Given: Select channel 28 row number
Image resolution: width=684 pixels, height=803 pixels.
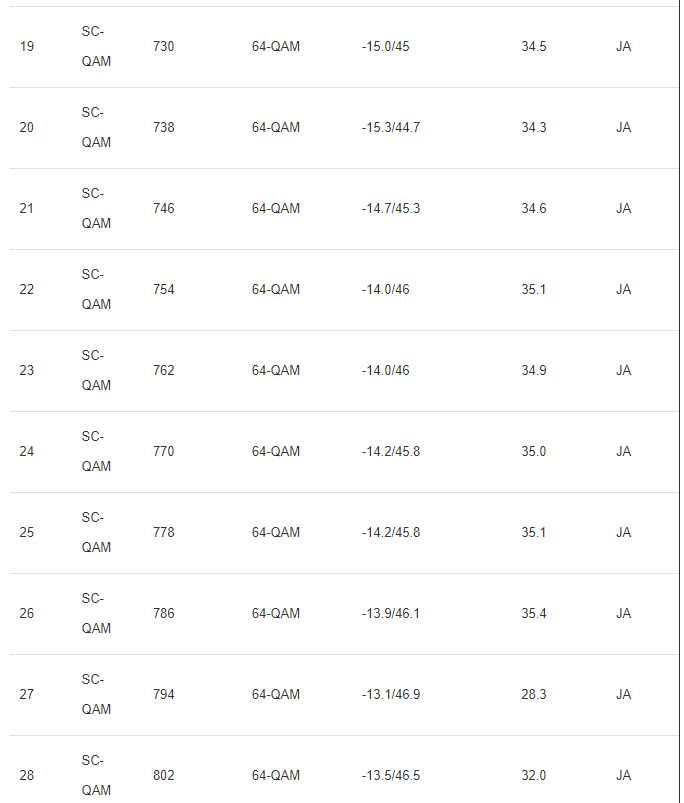Looking at the screenshot, I should (x=27, y=776).
